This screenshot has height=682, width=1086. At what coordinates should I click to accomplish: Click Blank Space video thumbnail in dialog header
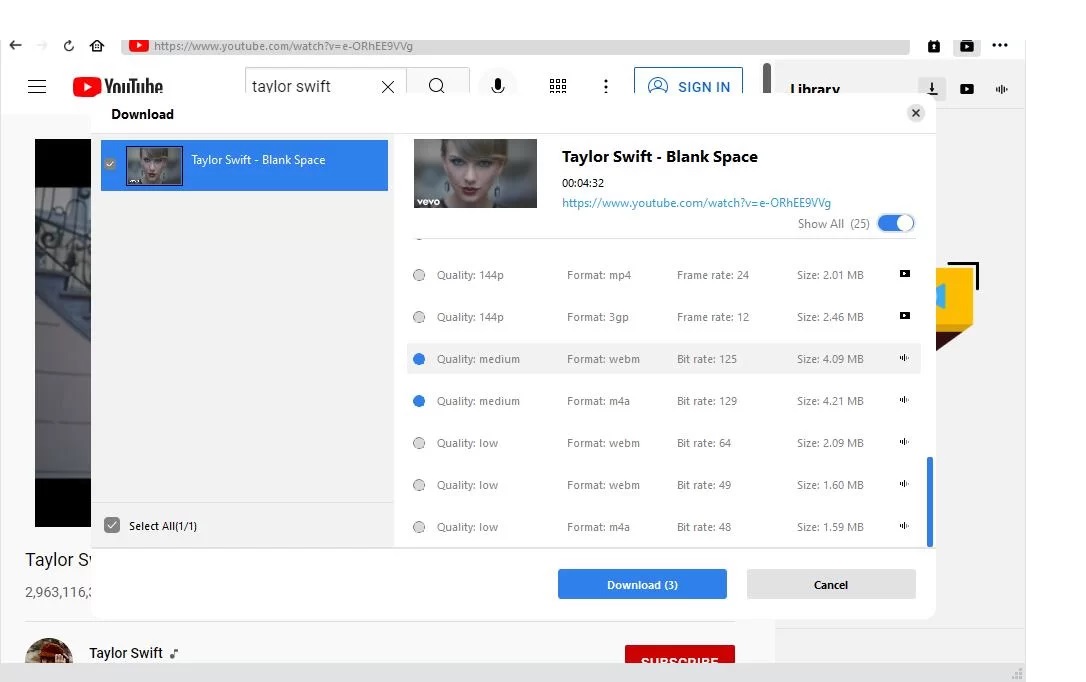click(x=475, y=173)
